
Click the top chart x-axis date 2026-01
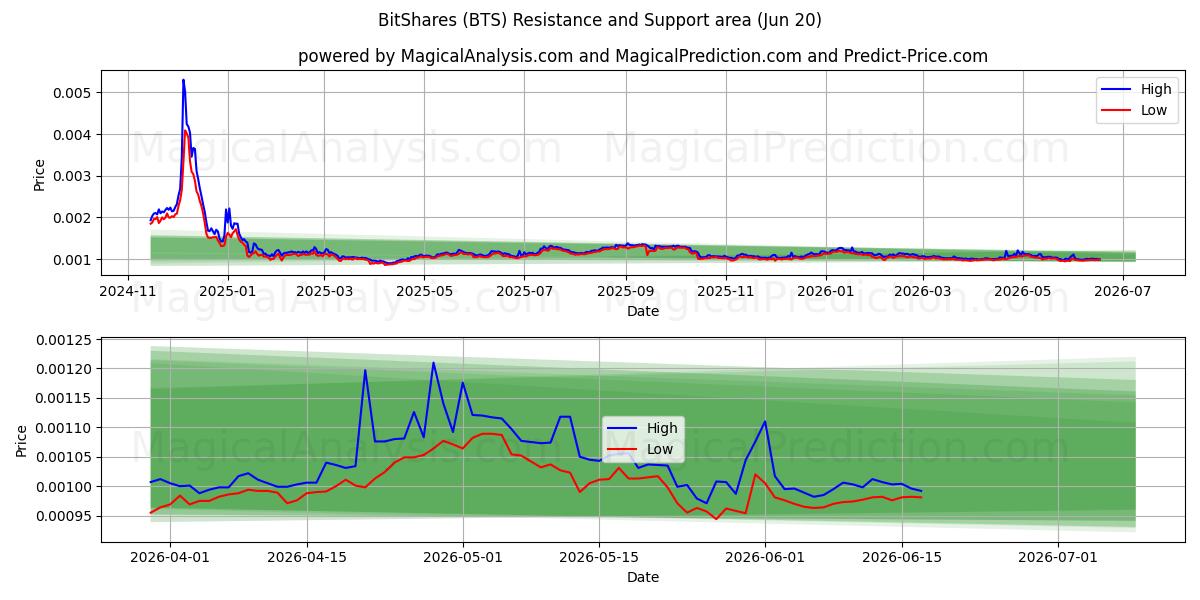click(826, 291)
